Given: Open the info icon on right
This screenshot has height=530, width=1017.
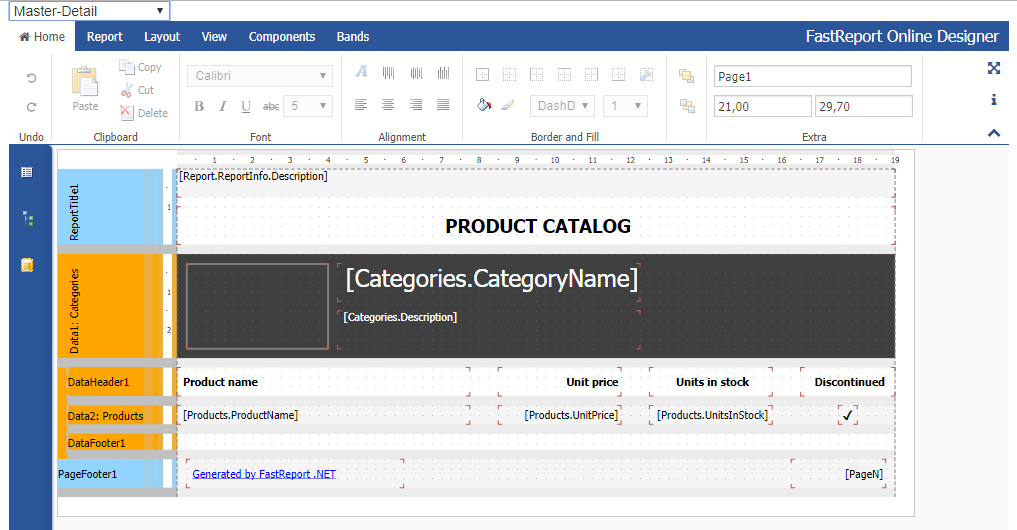Looking at the screenshot, I should point(994,99).
